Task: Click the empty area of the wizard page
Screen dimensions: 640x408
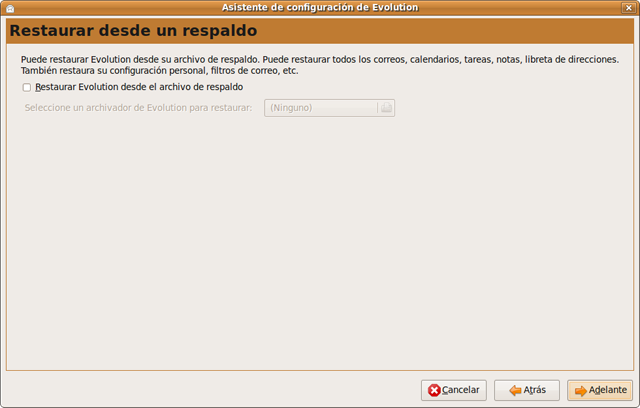Action: tap(320, 250)
